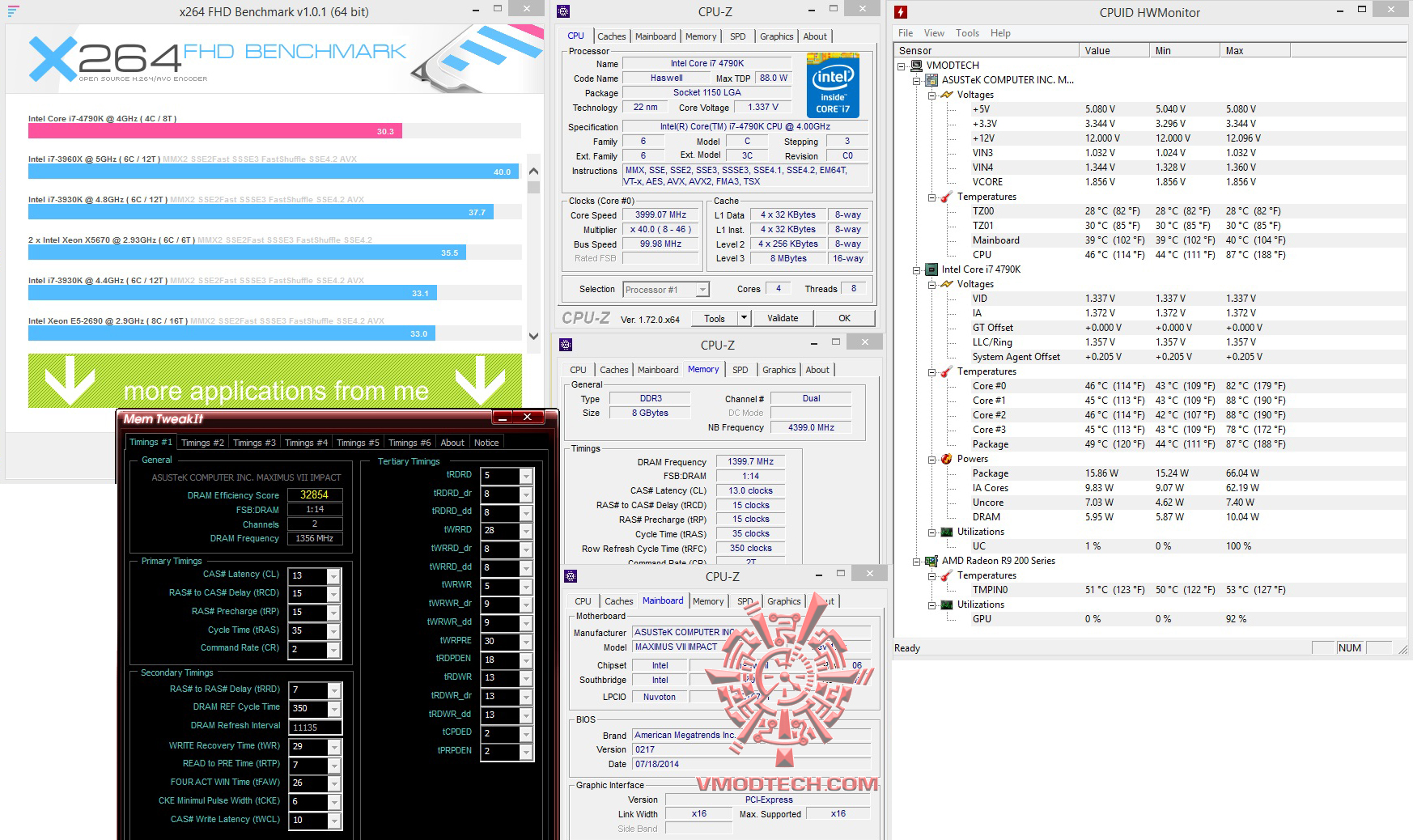Click the DRAM Efficiency Score value field
This screenshot has height=840, width=1413.
point(315,494)
